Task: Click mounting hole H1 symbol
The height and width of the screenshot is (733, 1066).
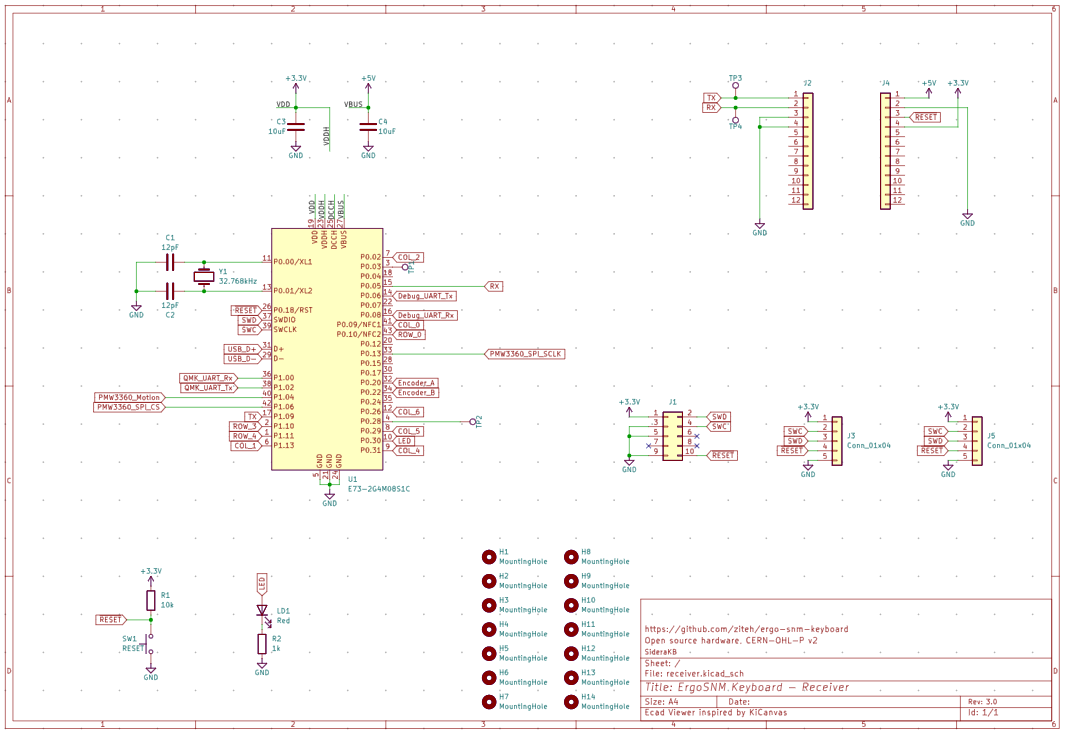Action: tap(489, 558)
